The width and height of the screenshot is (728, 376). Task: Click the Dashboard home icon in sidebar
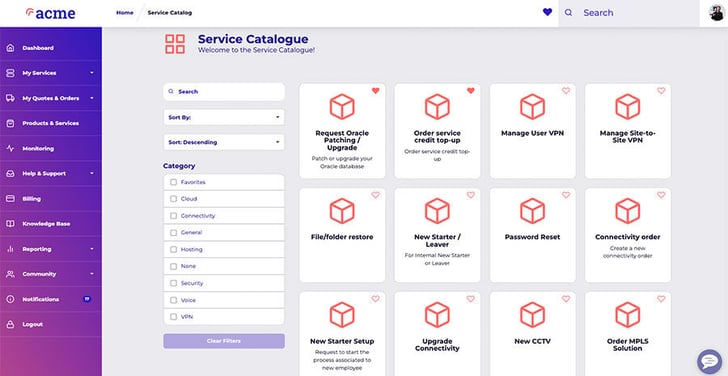(x=10, y=48)
